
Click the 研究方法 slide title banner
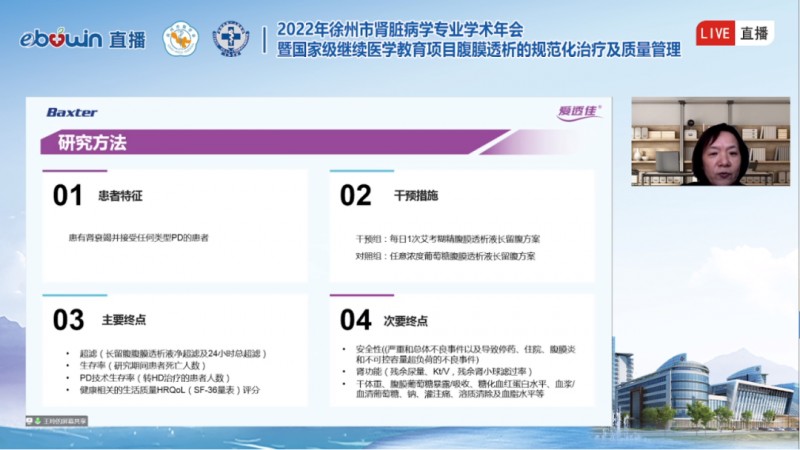[93, 143]
